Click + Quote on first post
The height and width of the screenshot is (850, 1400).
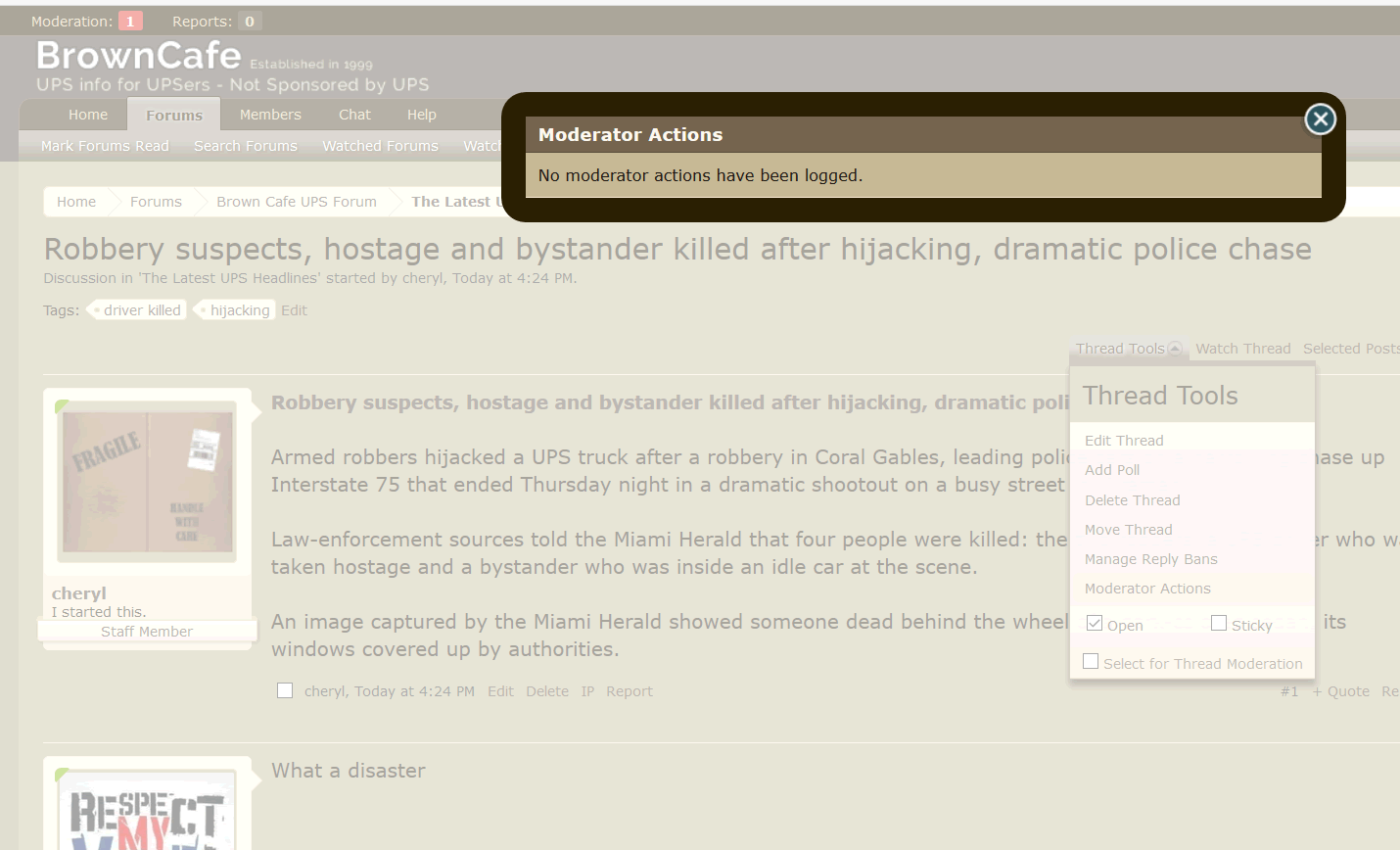pos(1341,691)
